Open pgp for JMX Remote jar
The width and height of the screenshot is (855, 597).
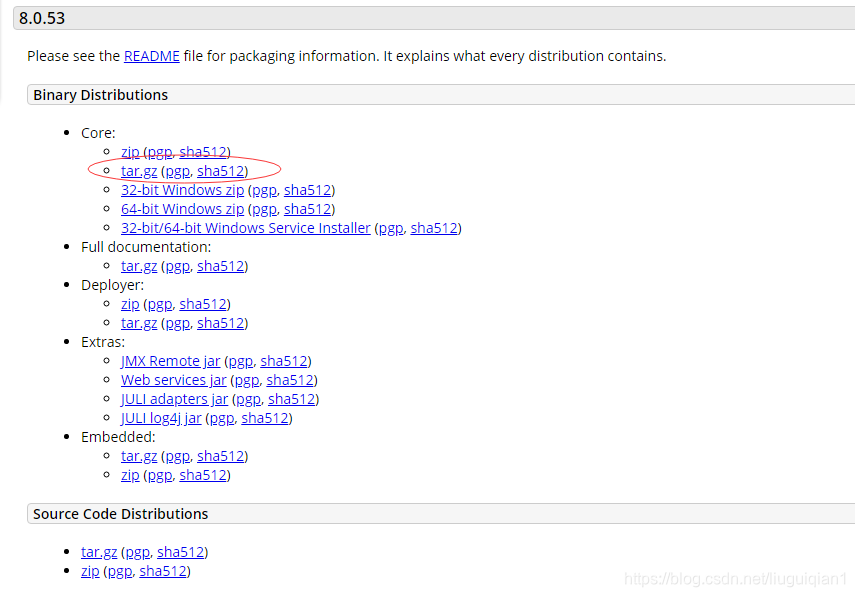tap(240, 361)
